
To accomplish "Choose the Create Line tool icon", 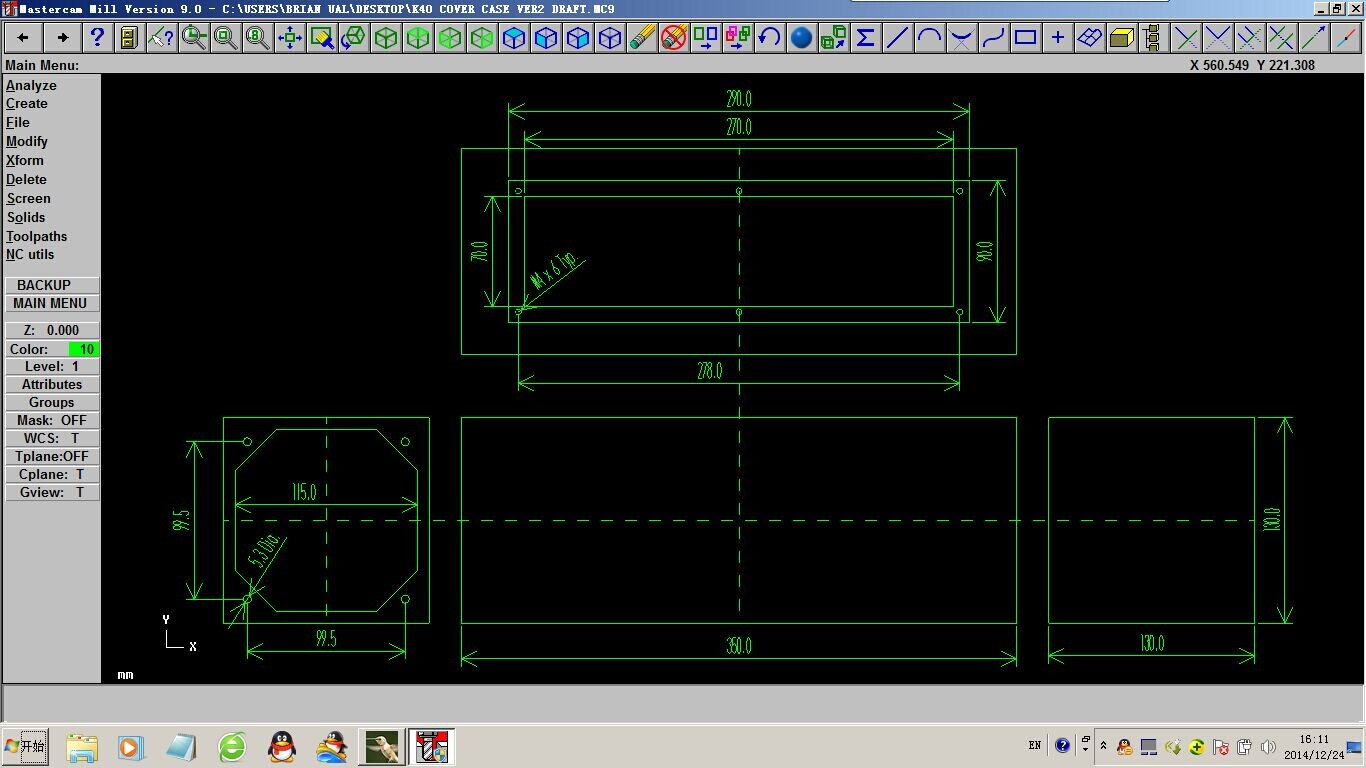I will tap(897, 38).
